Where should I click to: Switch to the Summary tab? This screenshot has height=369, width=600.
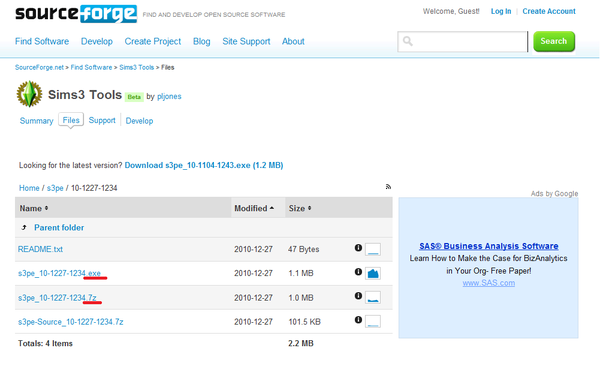pos(36,121)
